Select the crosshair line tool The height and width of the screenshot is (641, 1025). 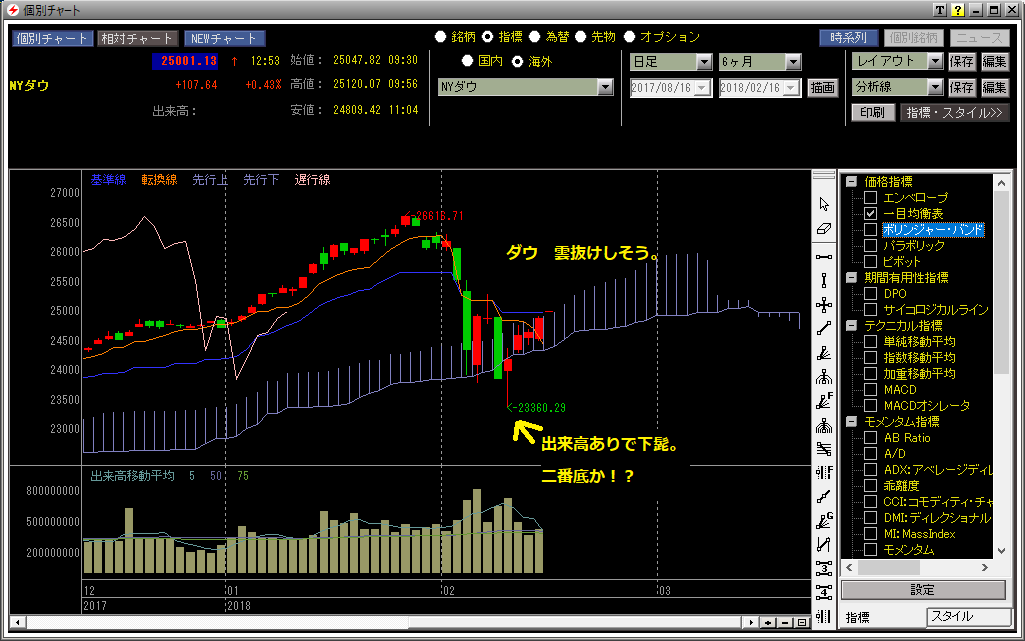(824, 304)
